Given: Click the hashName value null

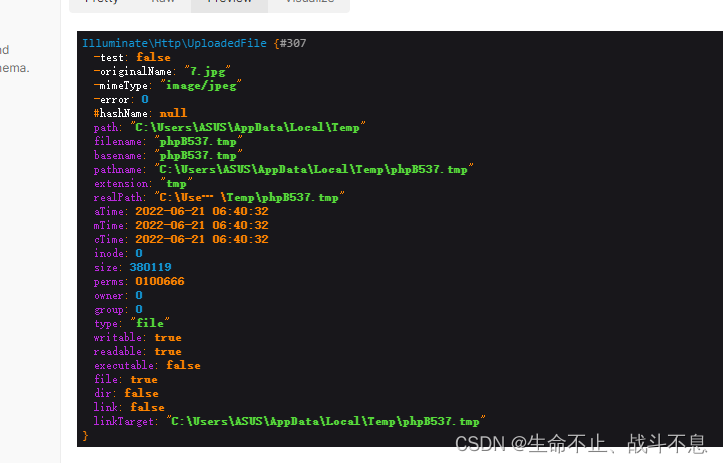Looking at the screenshot, I should point(173,113).
